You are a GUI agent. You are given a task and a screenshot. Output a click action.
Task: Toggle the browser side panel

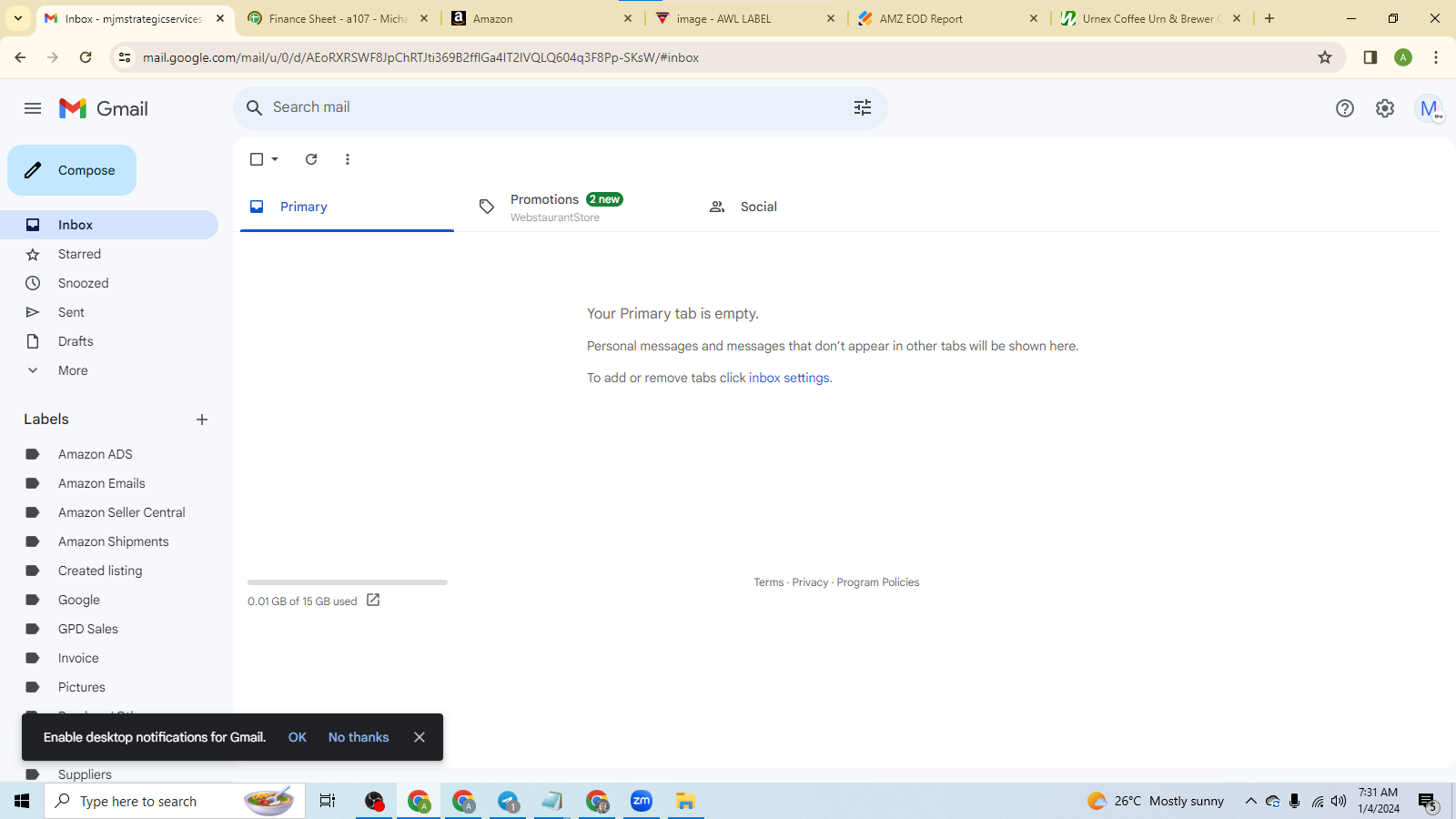[1370, 57]
